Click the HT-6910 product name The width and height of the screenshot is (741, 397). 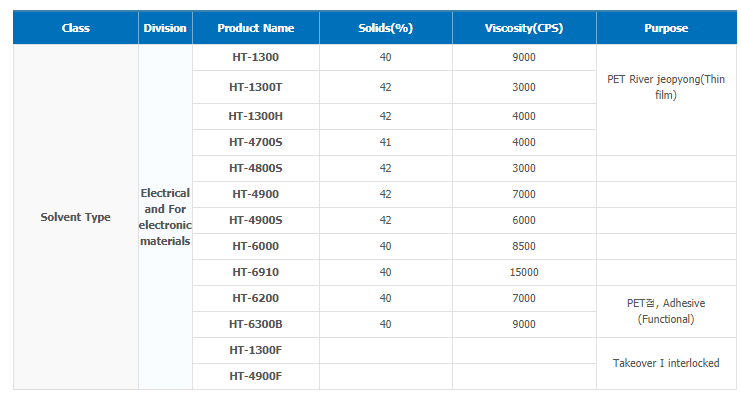coord(256,272)
